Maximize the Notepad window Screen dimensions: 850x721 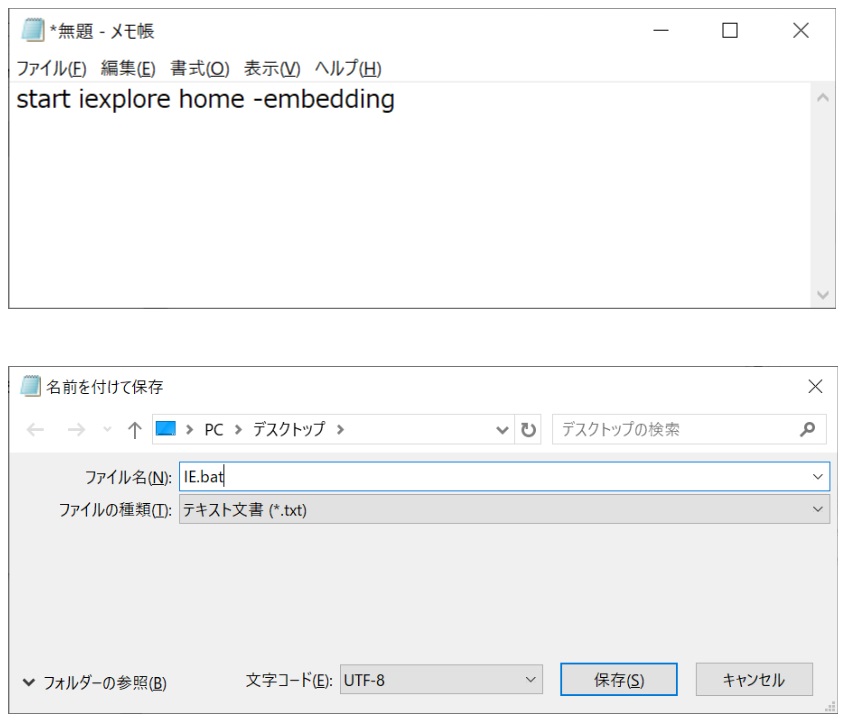[x=730, y=30]
